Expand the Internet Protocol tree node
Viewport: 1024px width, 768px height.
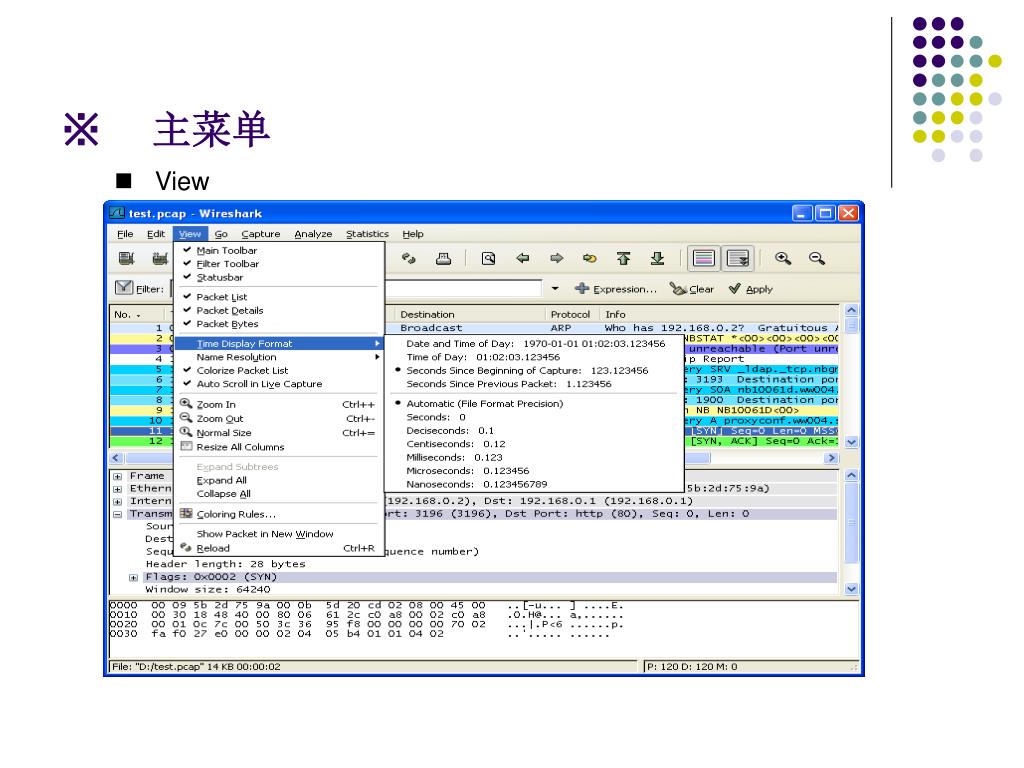118,502
